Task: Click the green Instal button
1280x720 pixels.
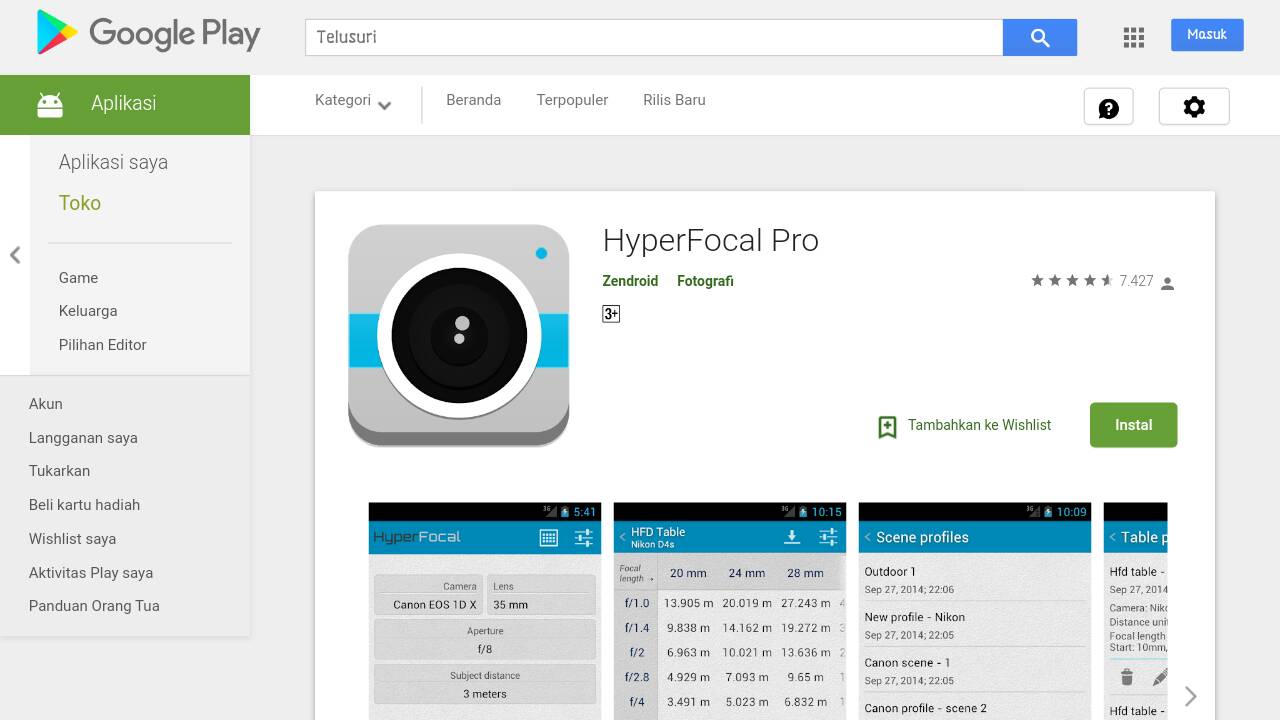Action: coord(1133,425)
